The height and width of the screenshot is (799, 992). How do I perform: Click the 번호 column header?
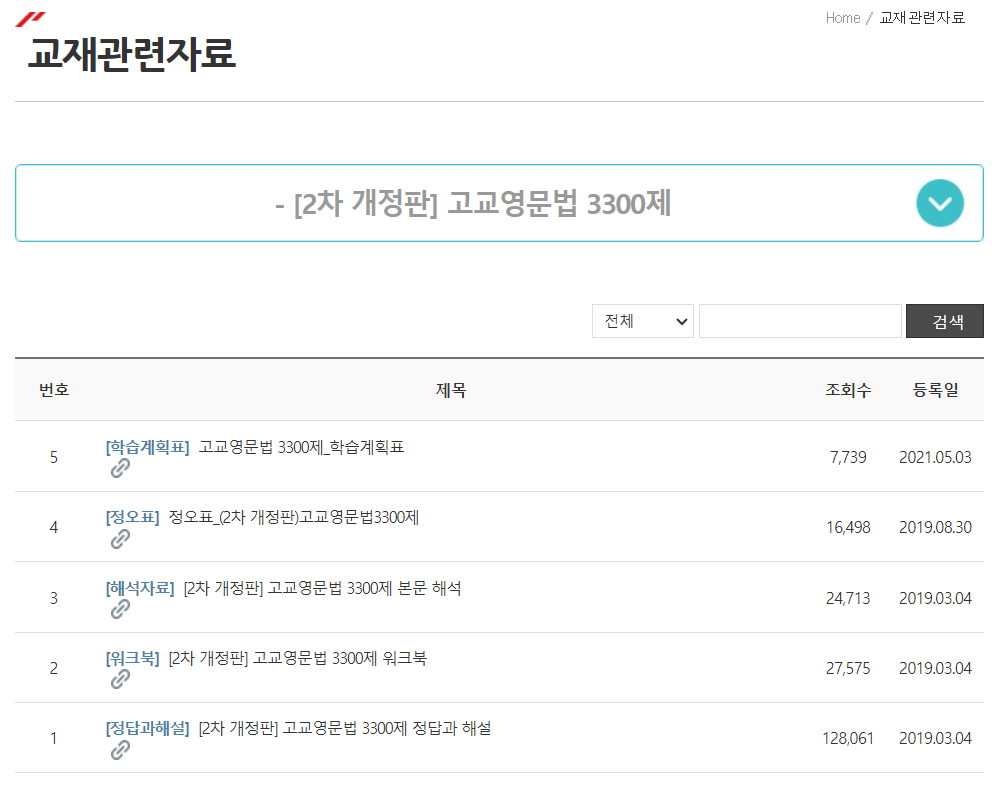coord(54,390)
